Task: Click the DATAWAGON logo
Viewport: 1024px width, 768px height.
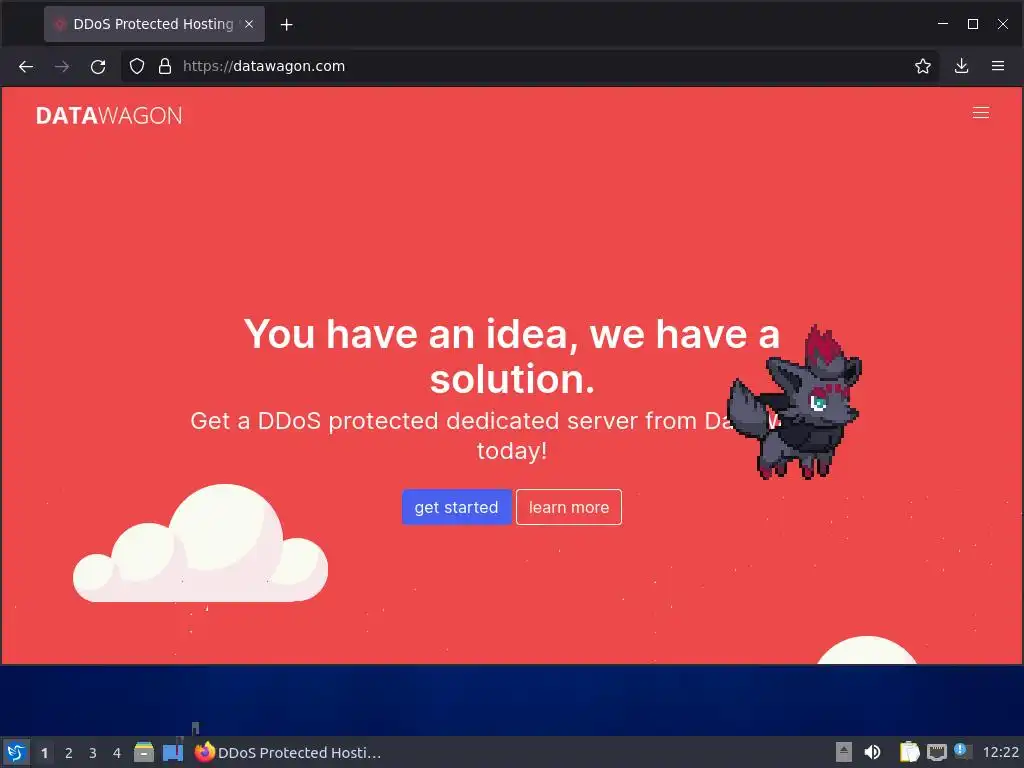Action: coord(109,116)
